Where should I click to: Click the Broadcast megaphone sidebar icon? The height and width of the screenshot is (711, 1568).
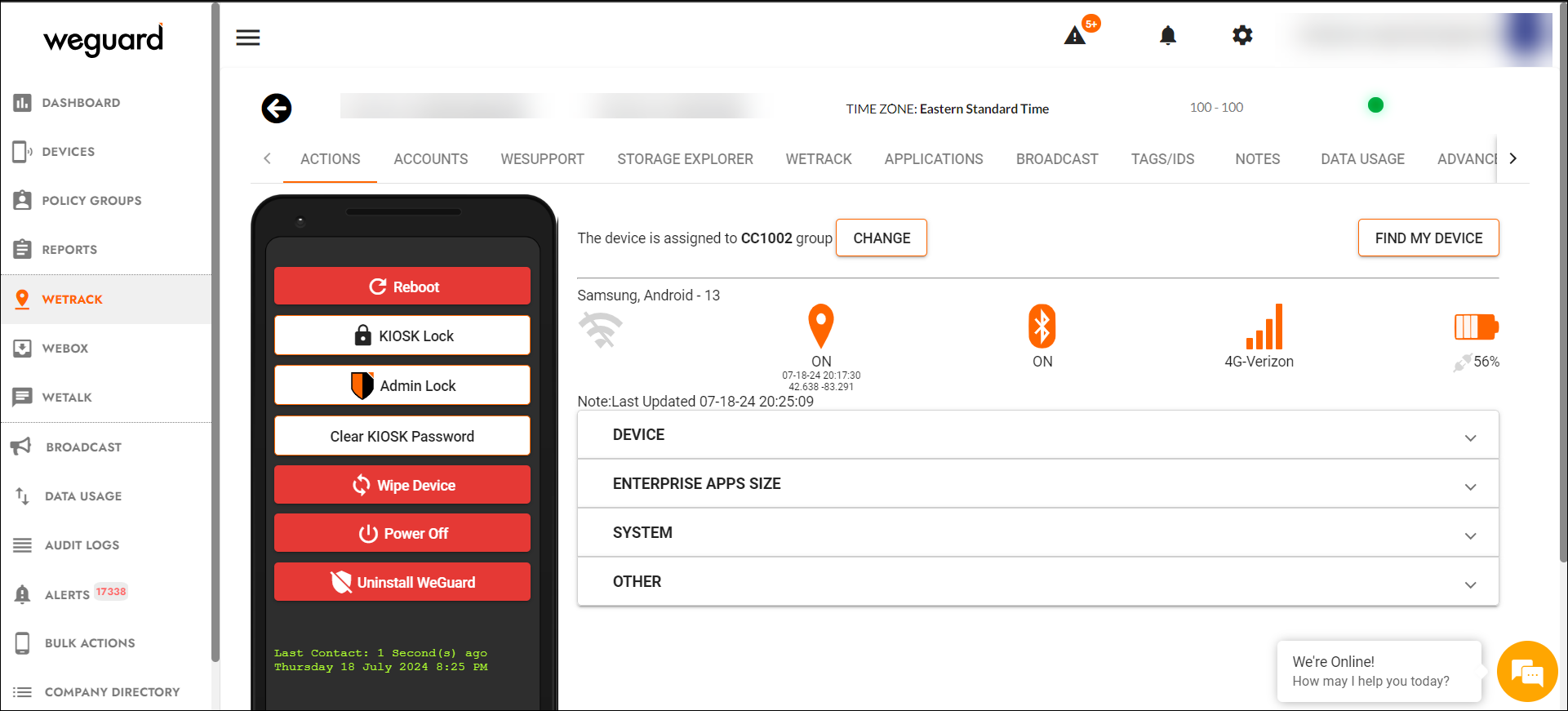[20, 447]
